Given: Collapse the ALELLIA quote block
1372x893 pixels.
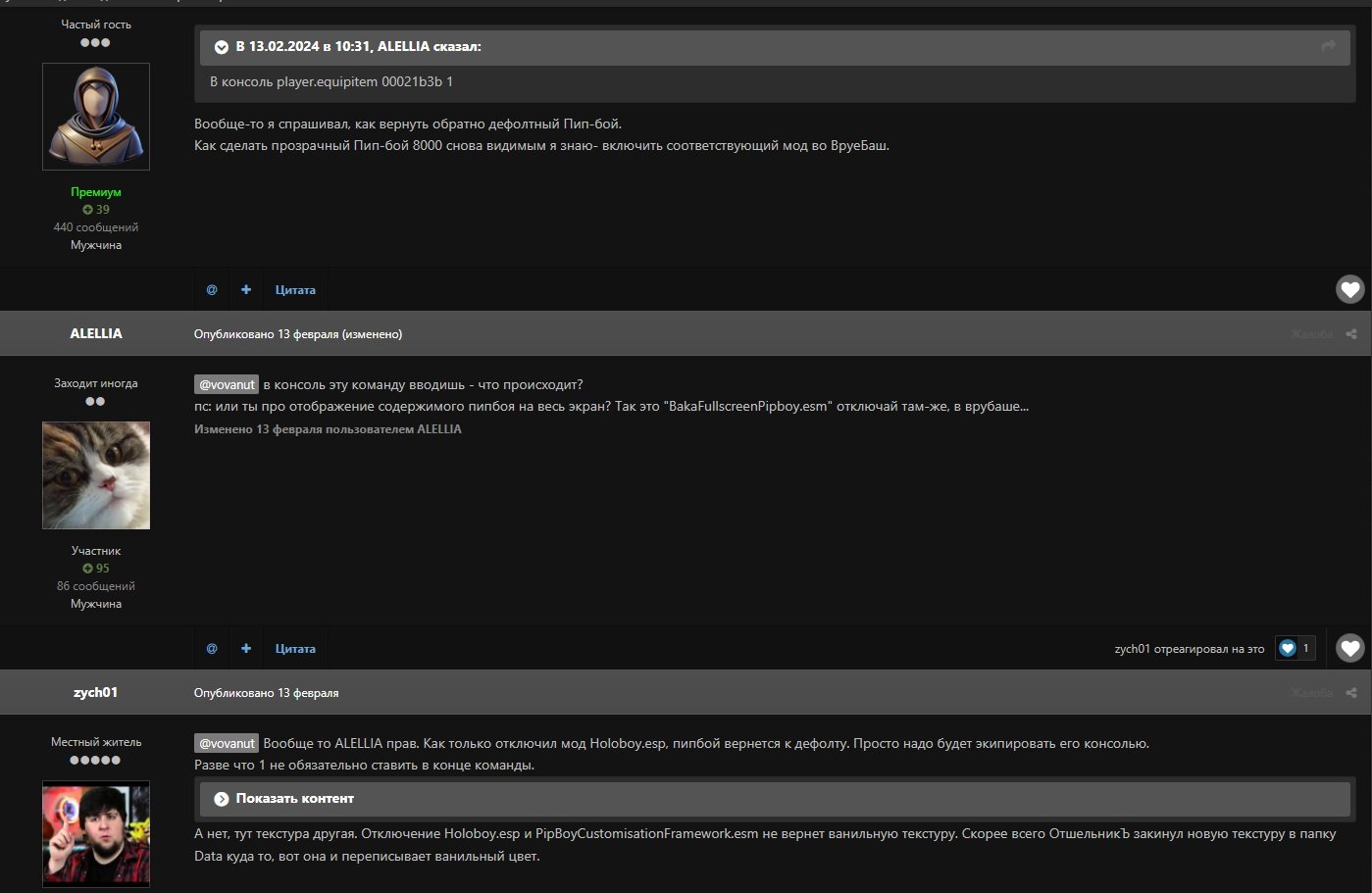Looking at the screenshot, I should (222, 47).
